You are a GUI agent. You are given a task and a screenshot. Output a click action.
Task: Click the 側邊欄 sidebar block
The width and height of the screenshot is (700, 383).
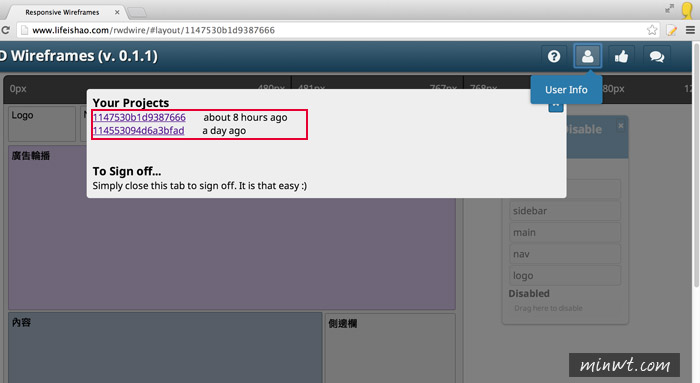coord(390,347)
